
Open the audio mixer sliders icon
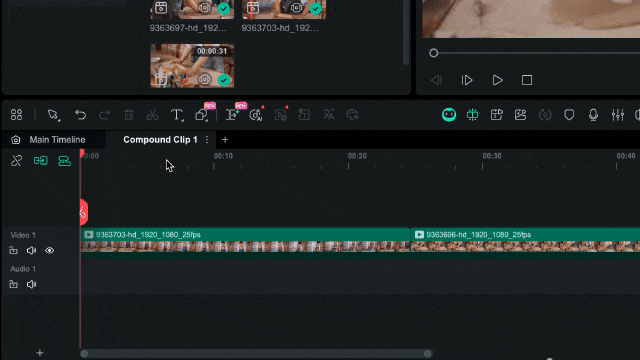(618, 115)
